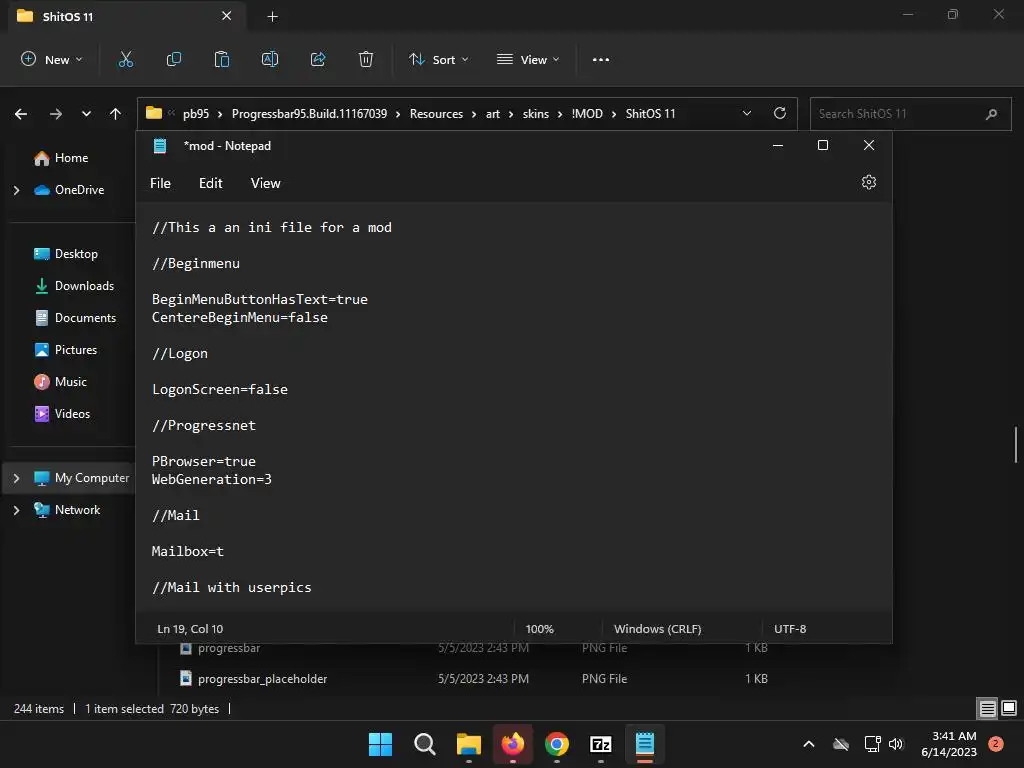Select Home in navigation pane
1024x768 pixels.
61,158
